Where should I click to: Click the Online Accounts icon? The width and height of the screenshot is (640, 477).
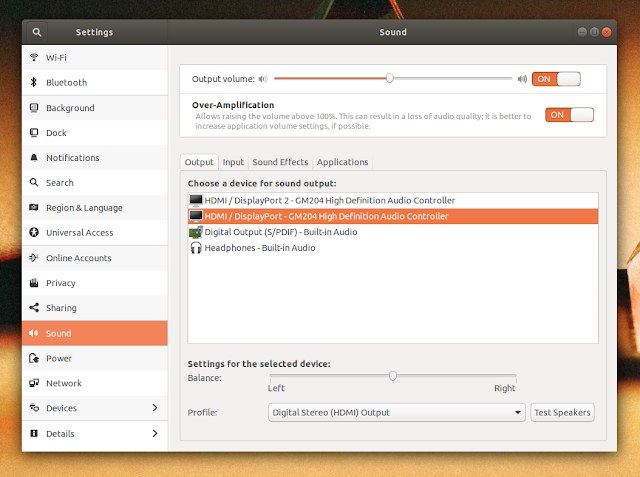pos(34,257)
